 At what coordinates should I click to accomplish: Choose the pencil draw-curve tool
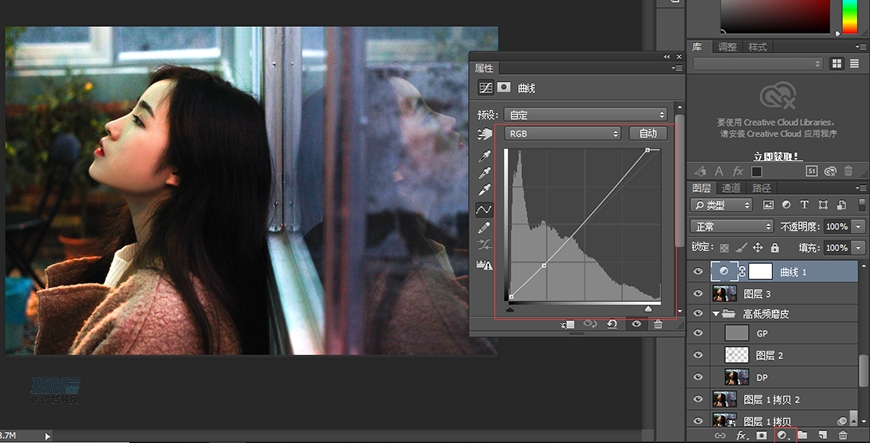pos(485,227)
